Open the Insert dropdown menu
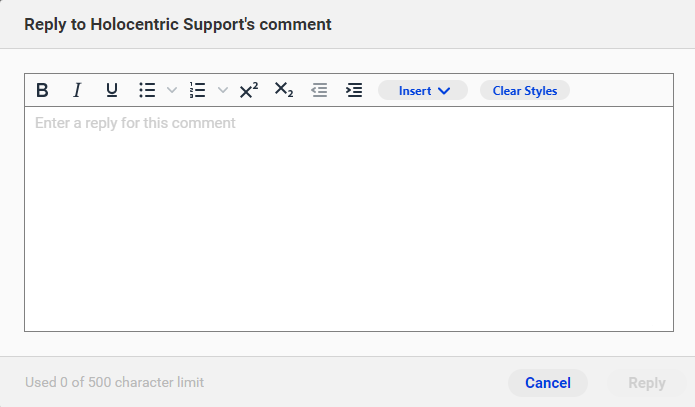The height and width of the screenshot is (407, 695). tap(423, 90)
